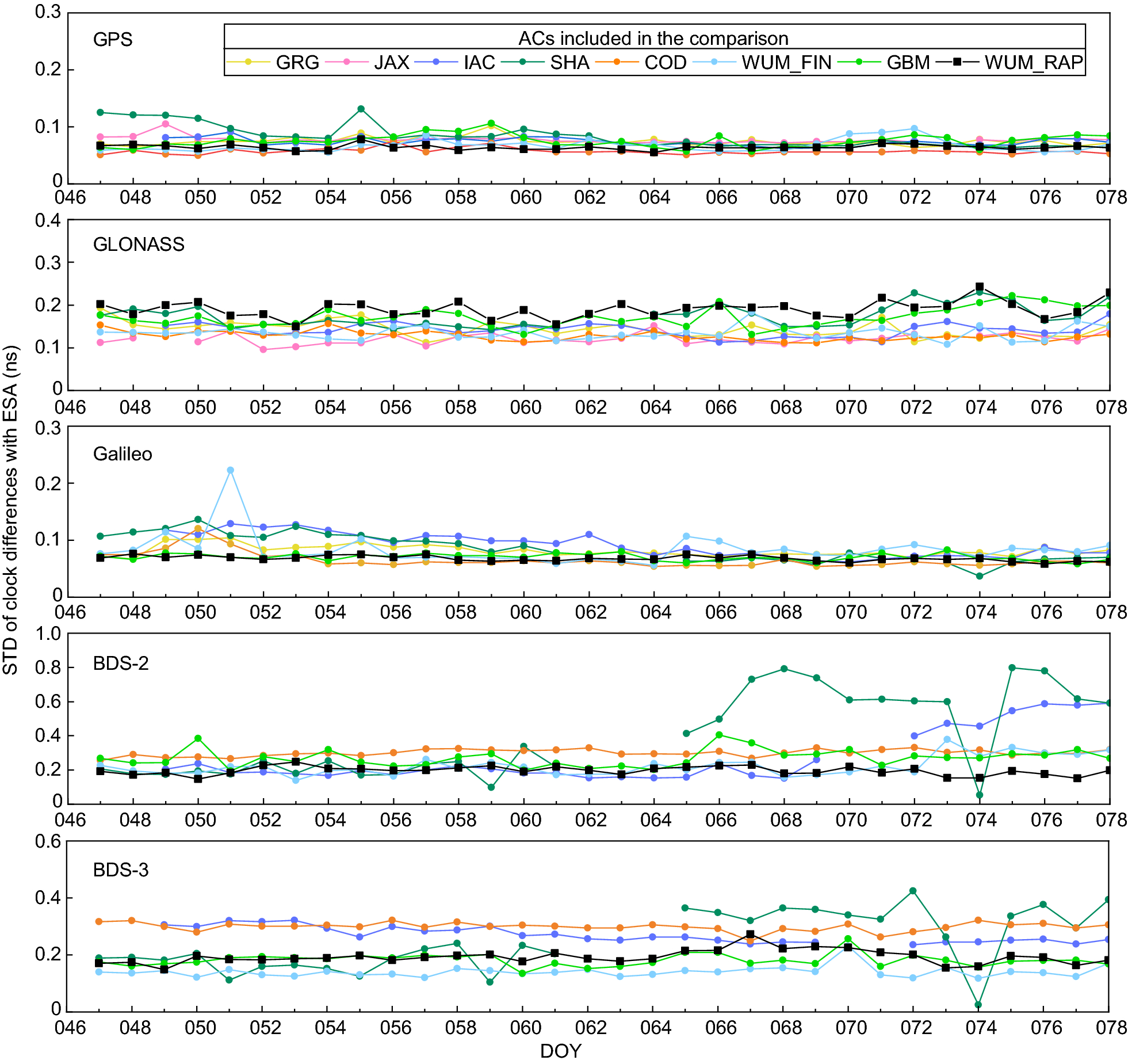Click the GBM legend entry
The height and width of the screenshot is (1064, 1128).
click(x=884, y=62)
